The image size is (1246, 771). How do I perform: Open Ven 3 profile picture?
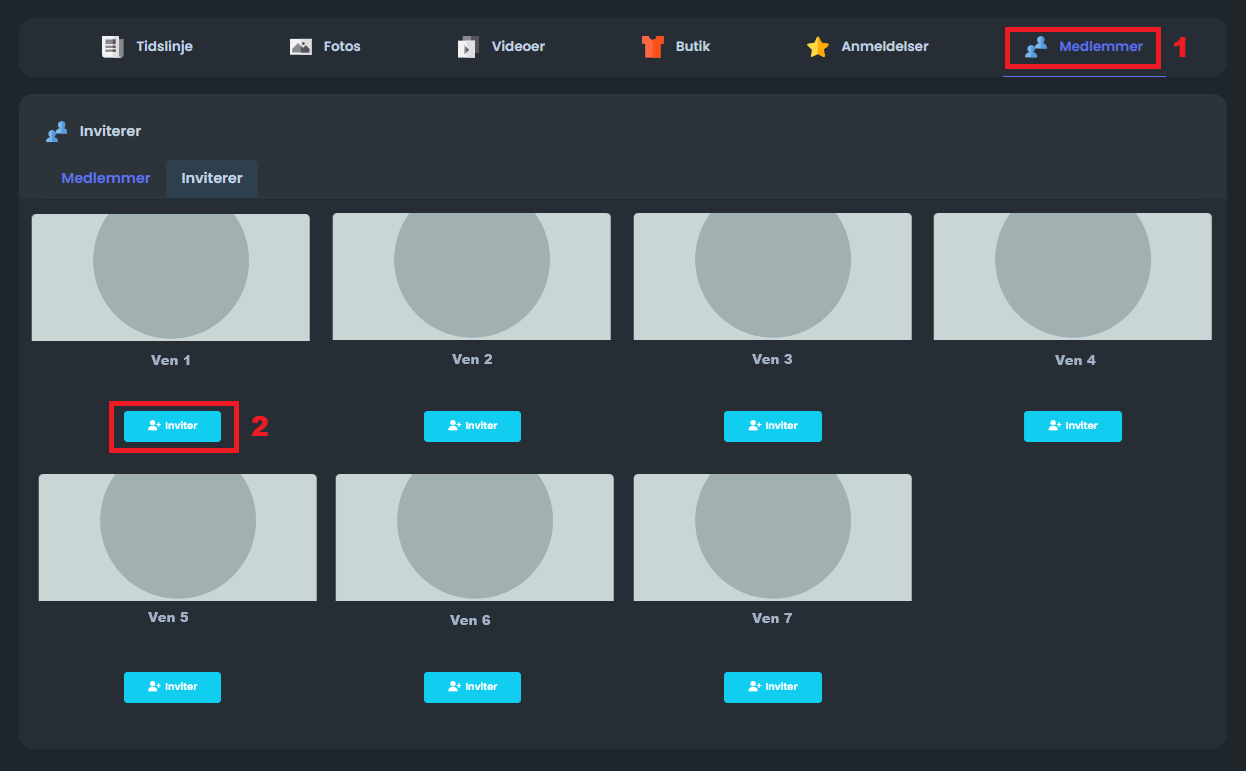(x=773, y=277)
